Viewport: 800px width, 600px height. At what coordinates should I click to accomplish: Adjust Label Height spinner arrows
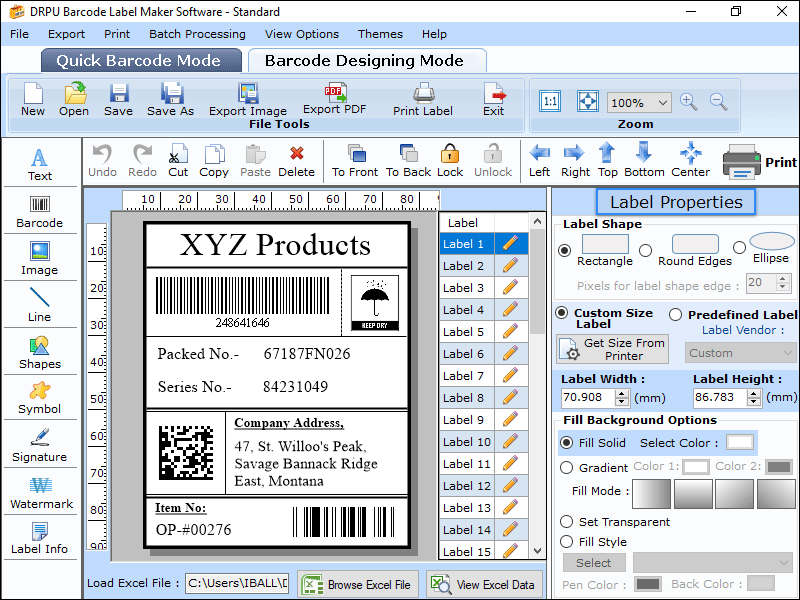(x=754, y=397)
